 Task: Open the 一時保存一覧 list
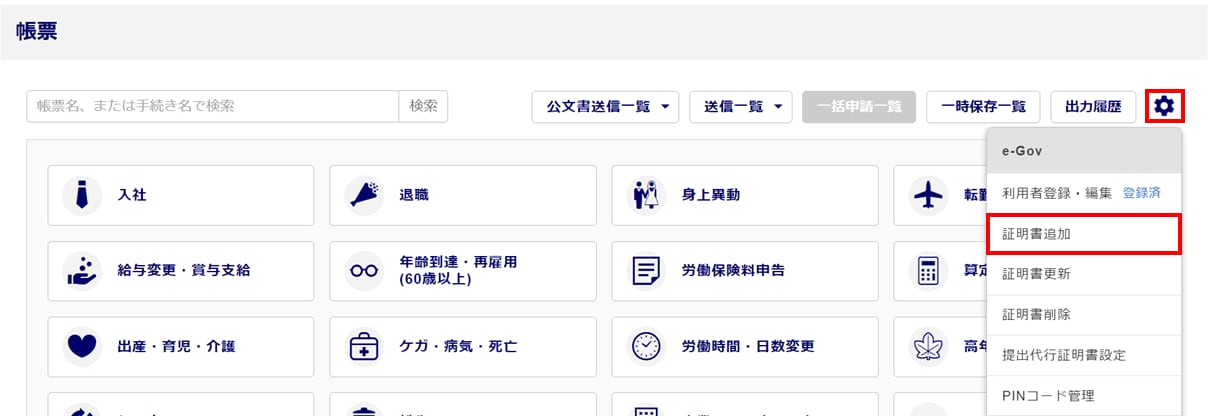point(983,106)
